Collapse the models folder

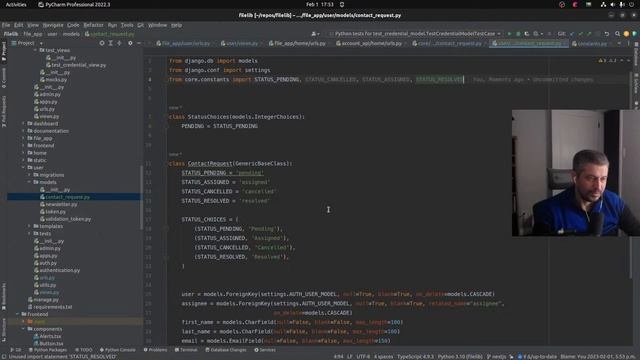tap(29, 182)
